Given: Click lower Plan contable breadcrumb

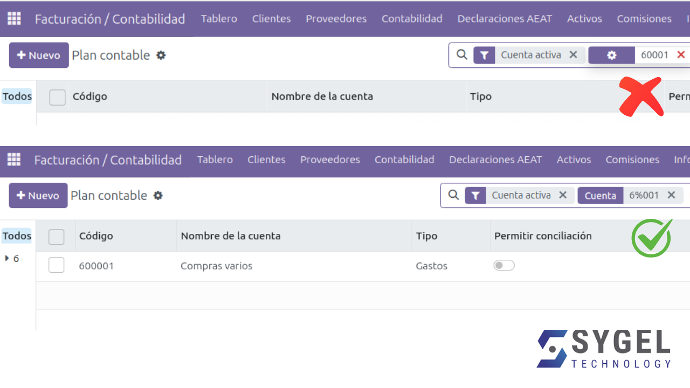Looking at the screenshot, I should tap(109, 196).
